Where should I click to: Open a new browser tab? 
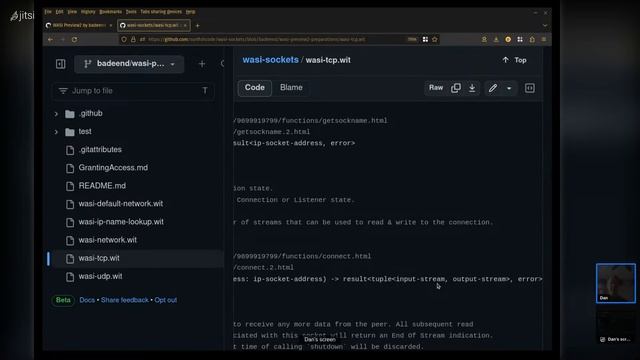(198, 26)
